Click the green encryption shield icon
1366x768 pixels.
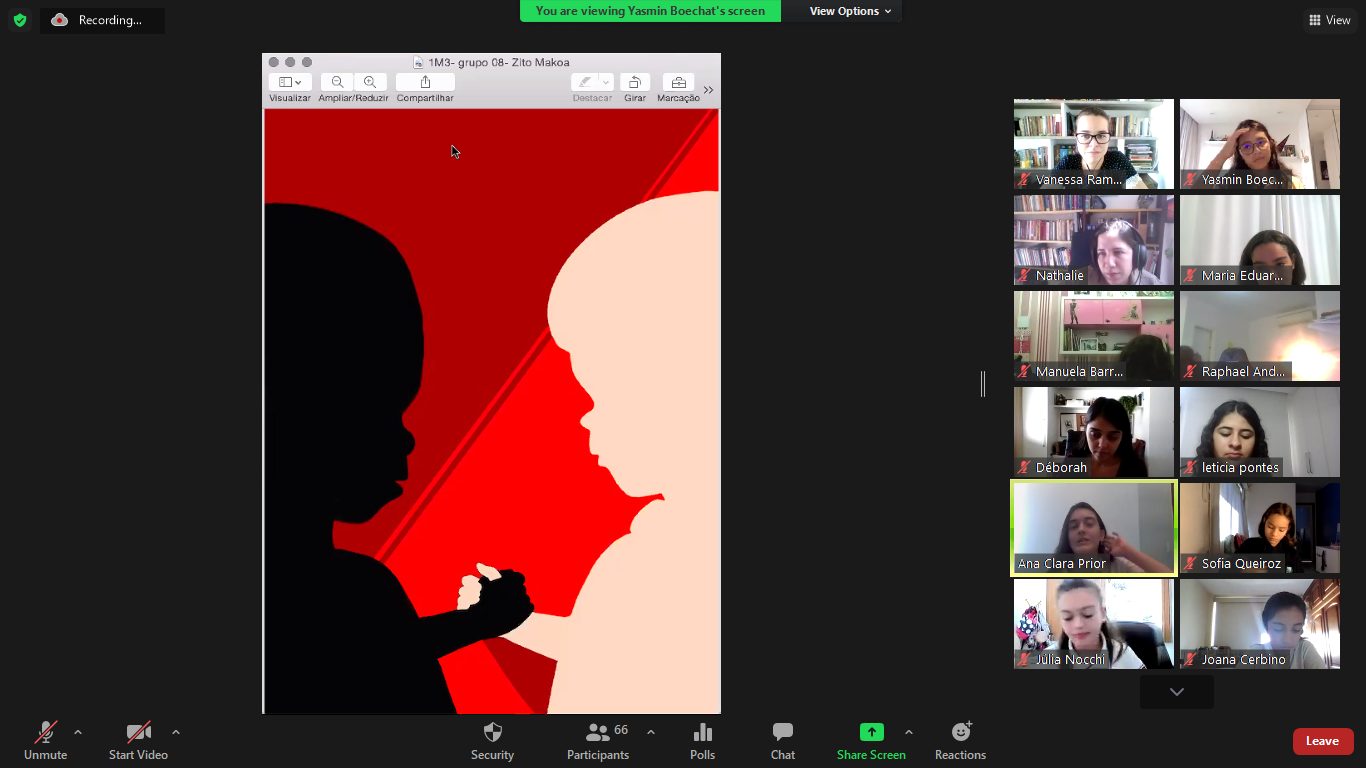[x=20, y=20]
